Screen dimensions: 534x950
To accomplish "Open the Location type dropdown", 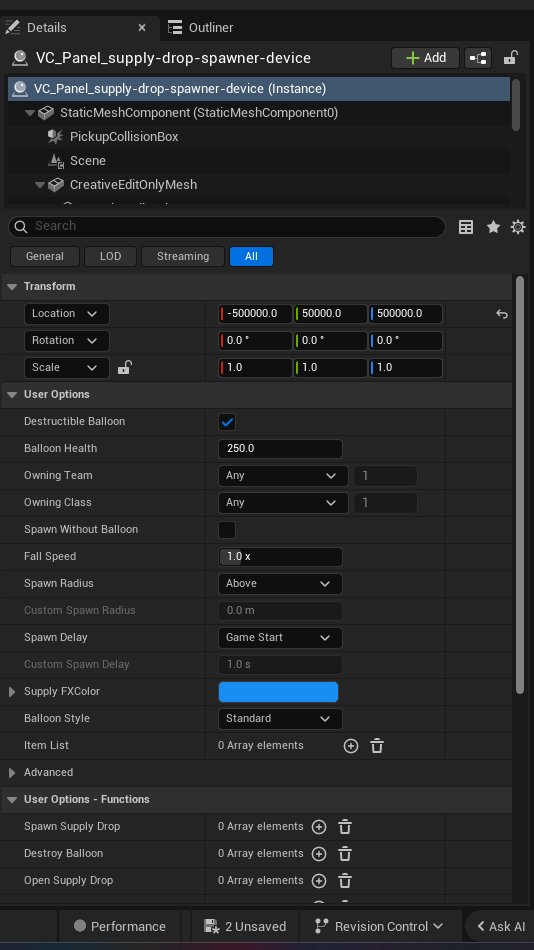I will coord(67,314).
